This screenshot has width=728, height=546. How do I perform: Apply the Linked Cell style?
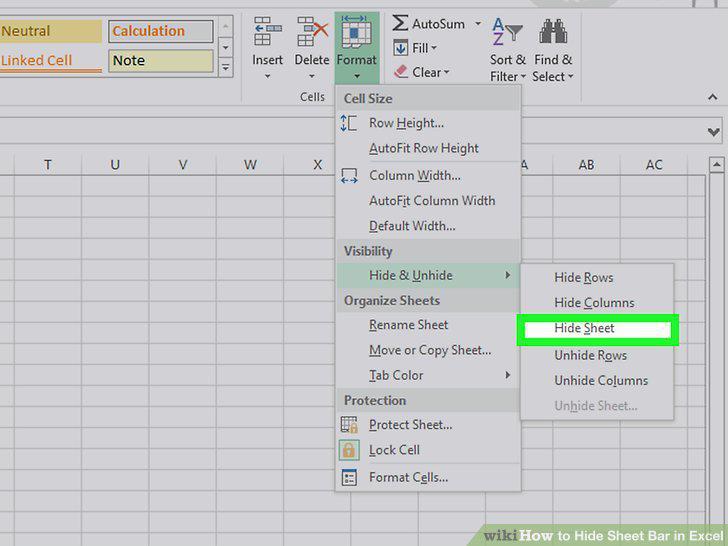pos(51,61)
